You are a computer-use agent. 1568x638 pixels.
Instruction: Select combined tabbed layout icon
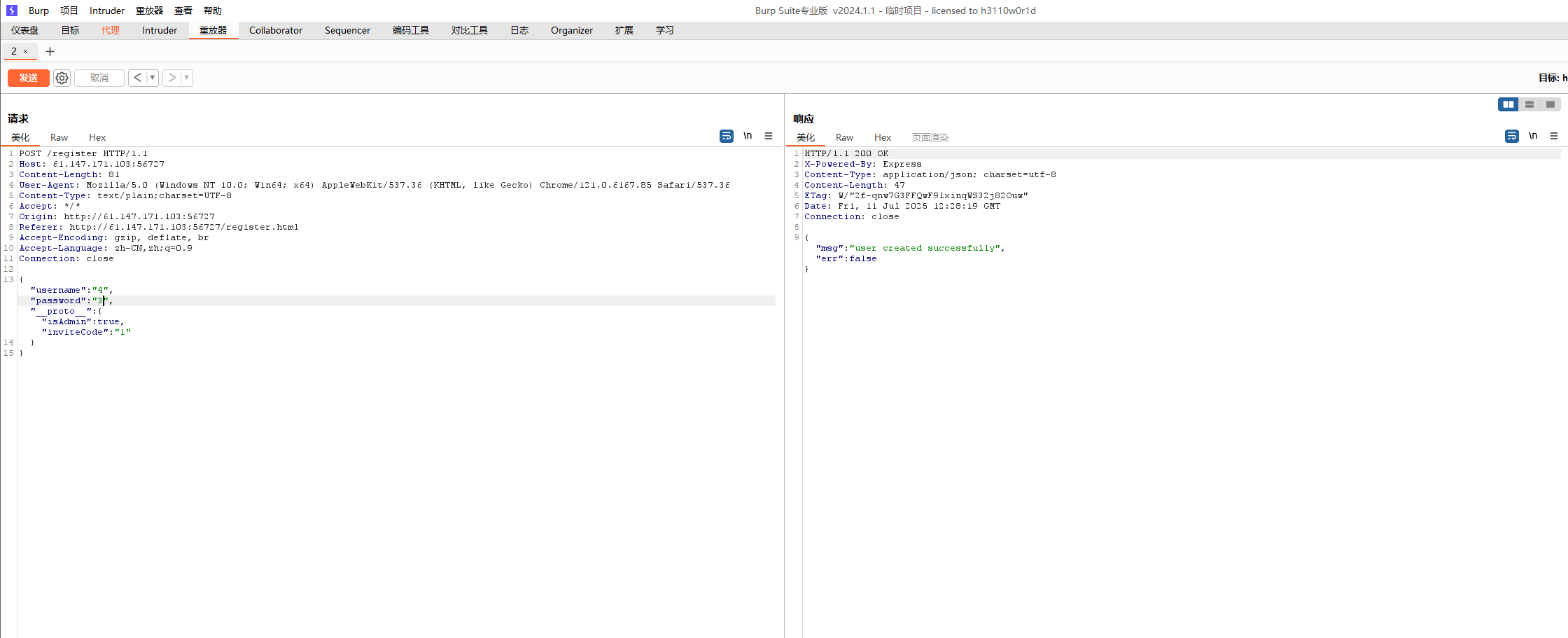[1550, 104]
